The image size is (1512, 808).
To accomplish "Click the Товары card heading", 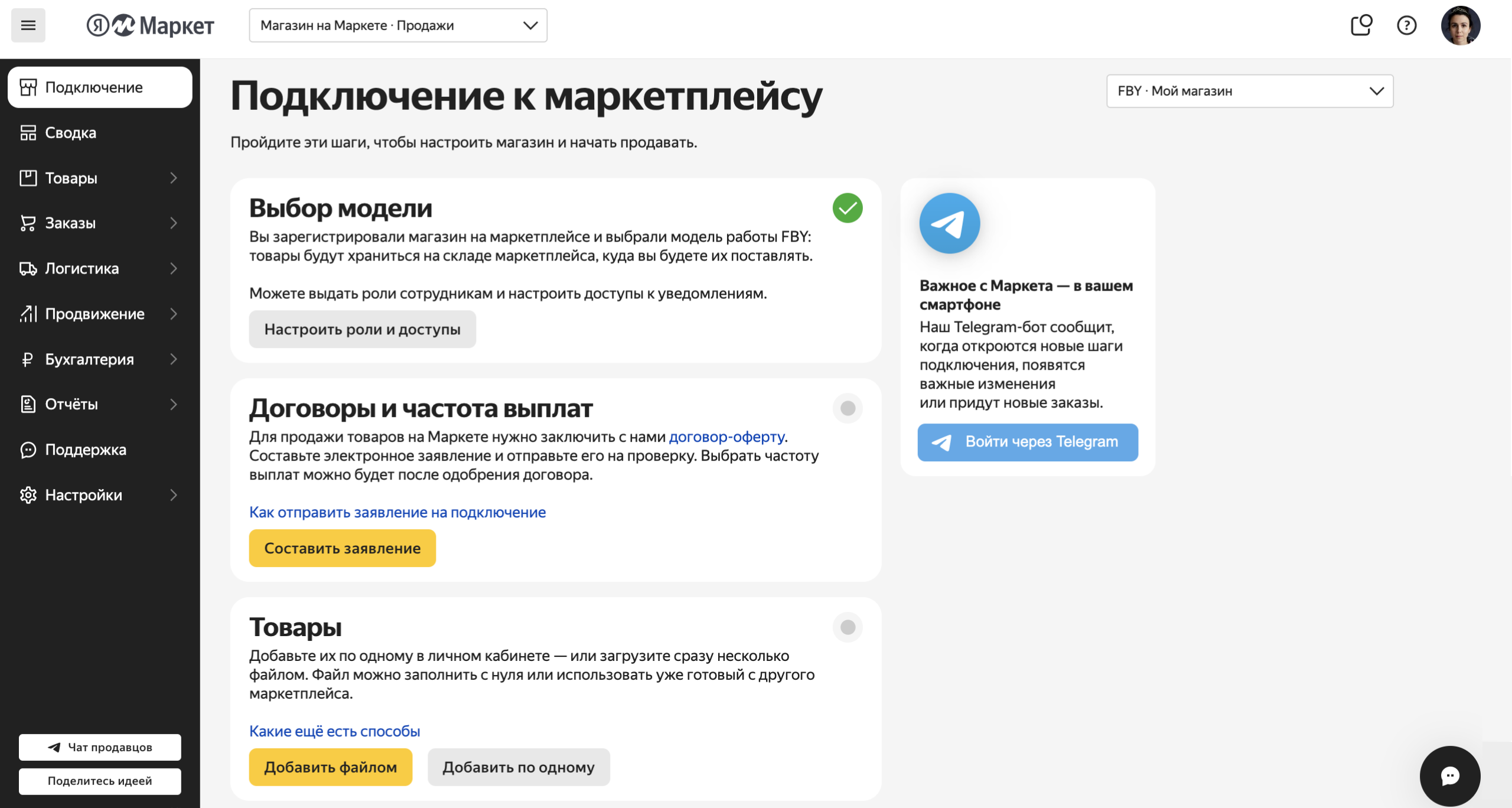I will (295, 627).
